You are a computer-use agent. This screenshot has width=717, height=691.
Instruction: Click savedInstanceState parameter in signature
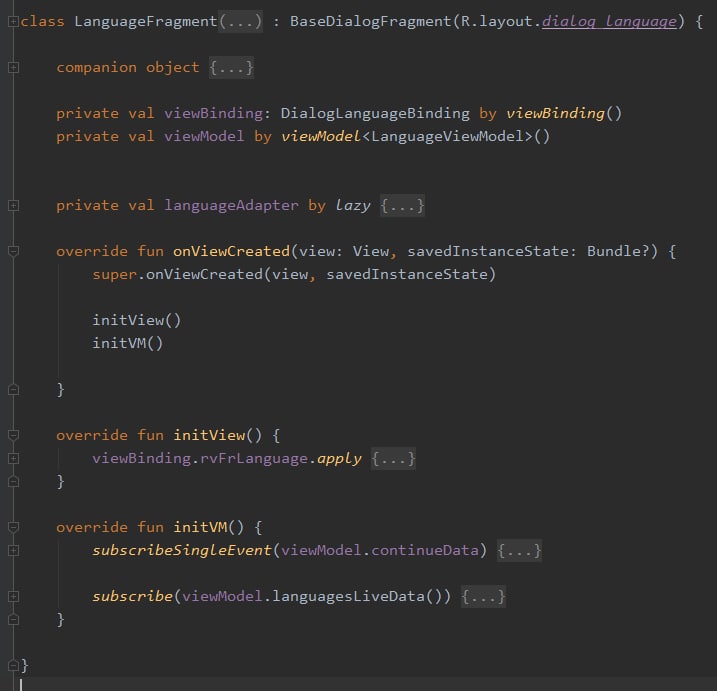(488, 252)
